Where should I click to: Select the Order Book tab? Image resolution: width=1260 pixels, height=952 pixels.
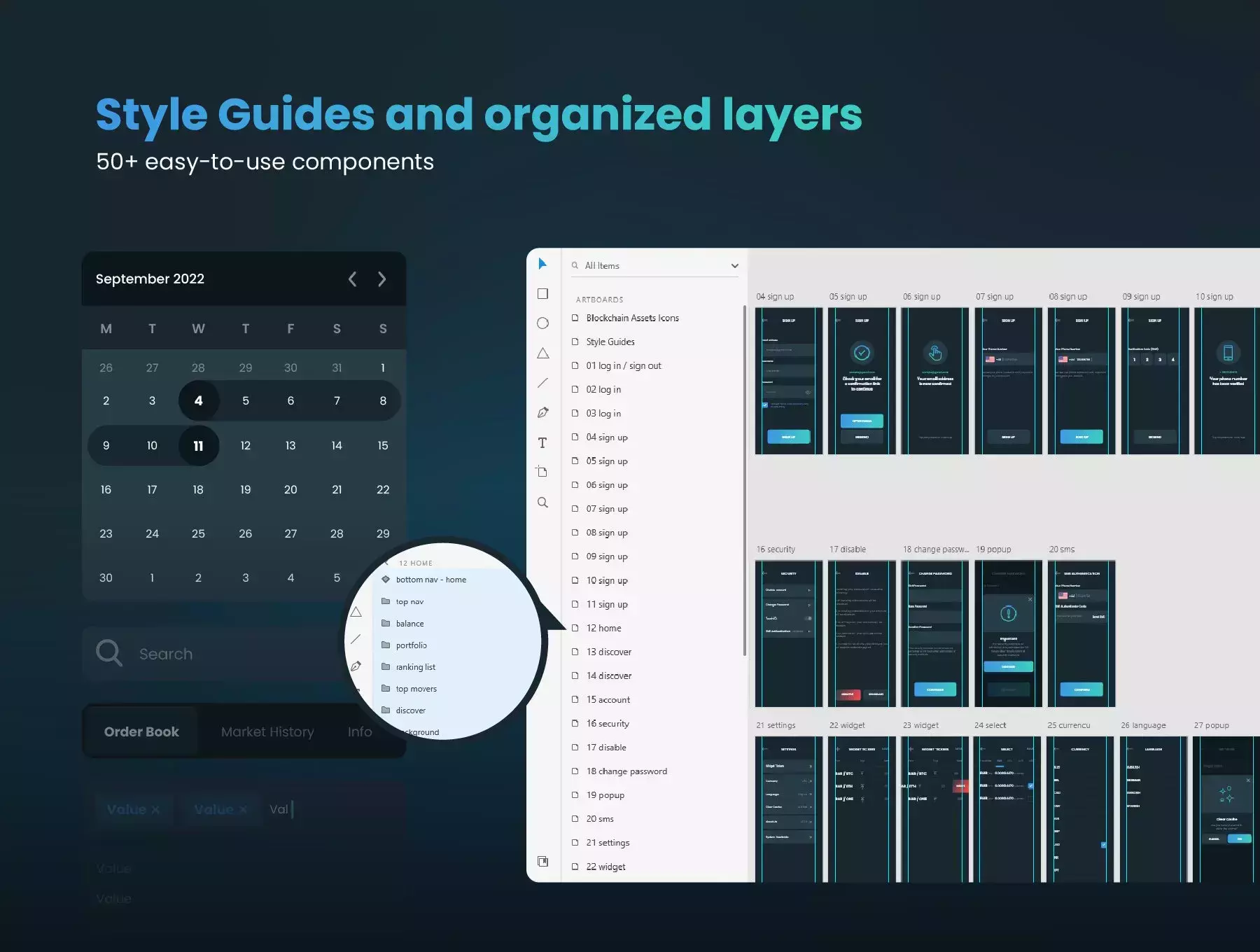click(141, 732)
